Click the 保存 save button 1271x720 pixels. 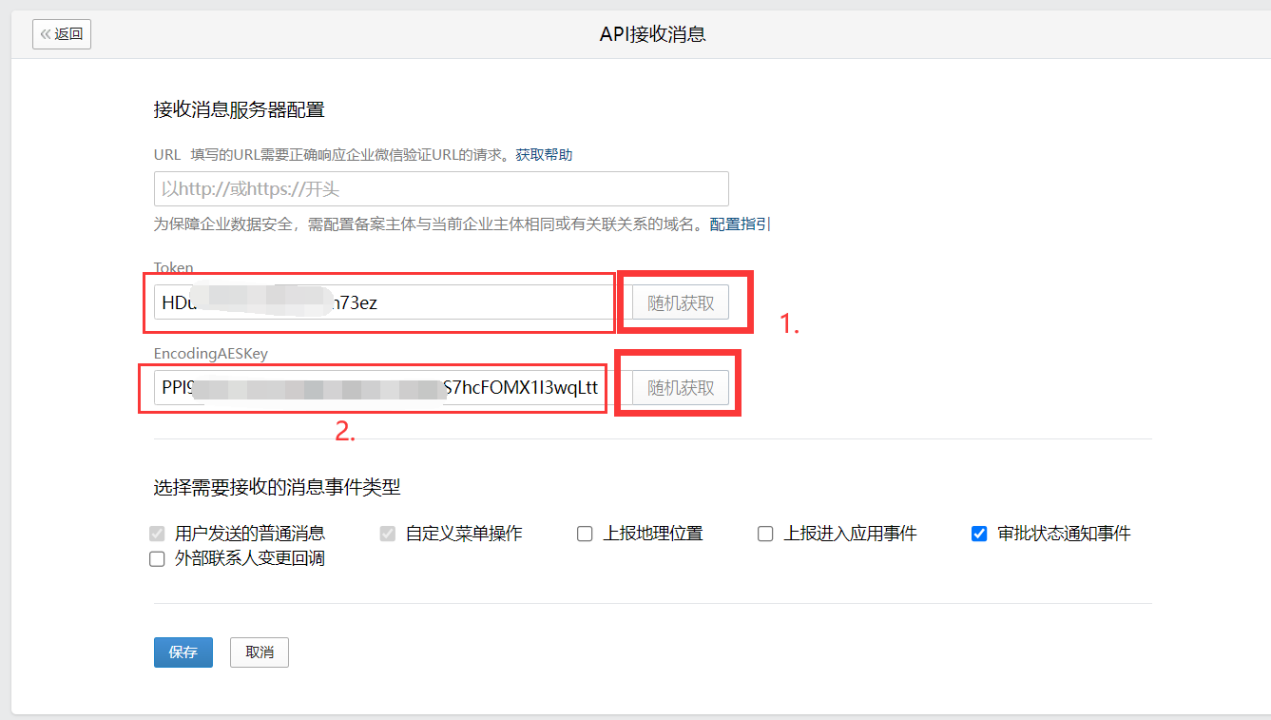click(x=182, y=652)
